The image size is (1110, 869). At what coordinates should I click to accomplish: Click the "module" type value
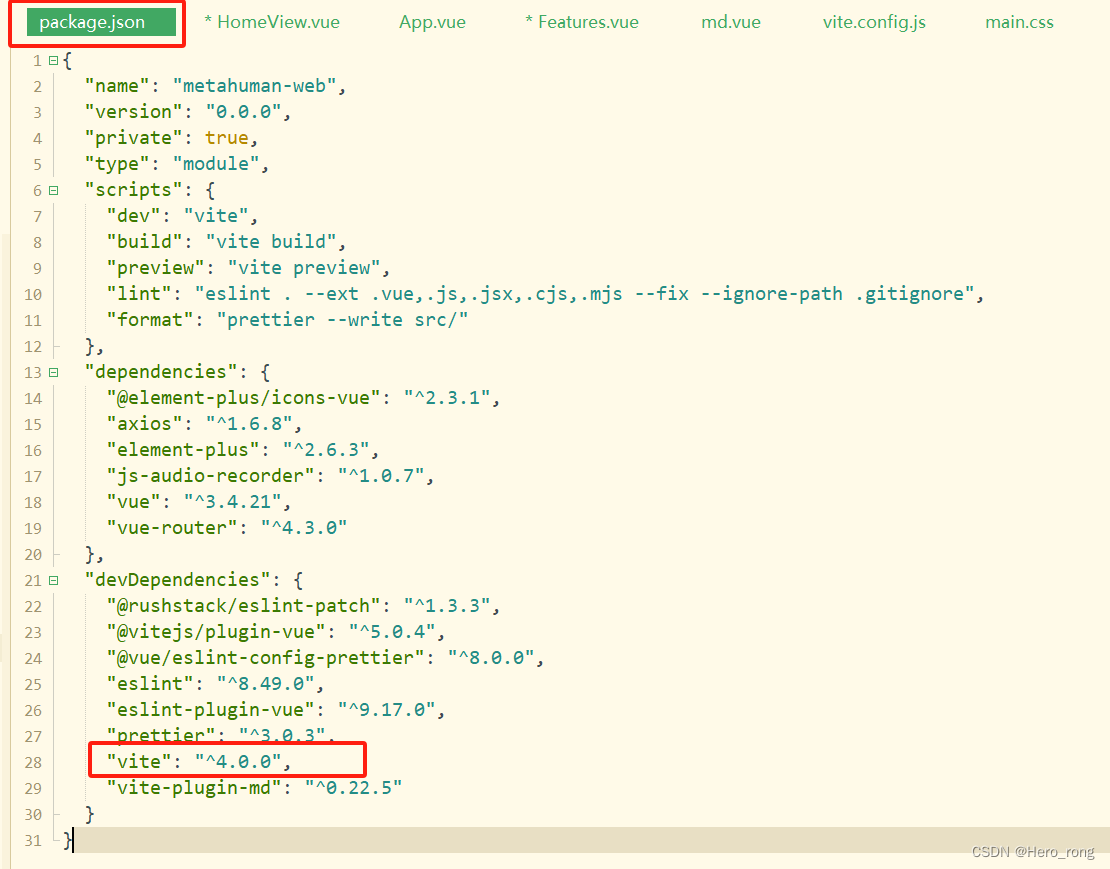pyautogui.click(x=216, y=164)
